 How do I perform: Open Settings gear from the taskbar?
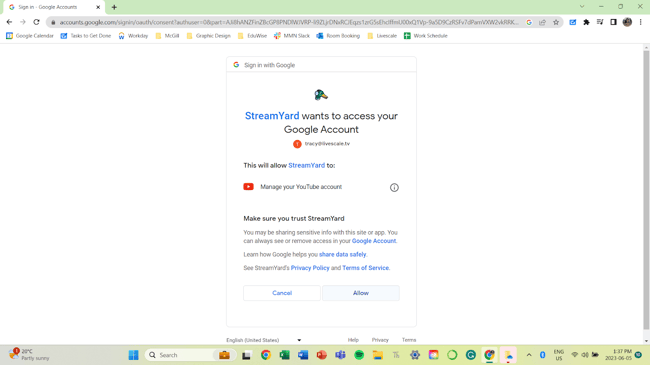(x=415, y=355)
